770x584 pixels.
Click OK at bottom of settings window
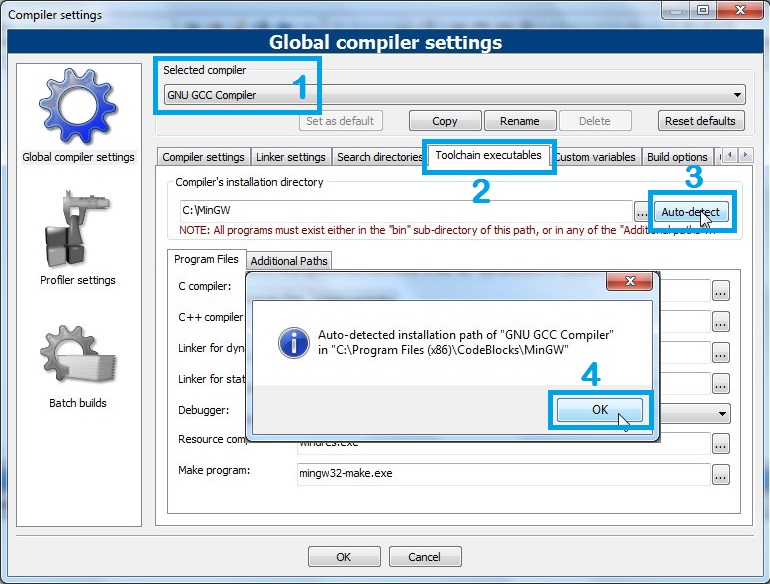pos(344,557)
